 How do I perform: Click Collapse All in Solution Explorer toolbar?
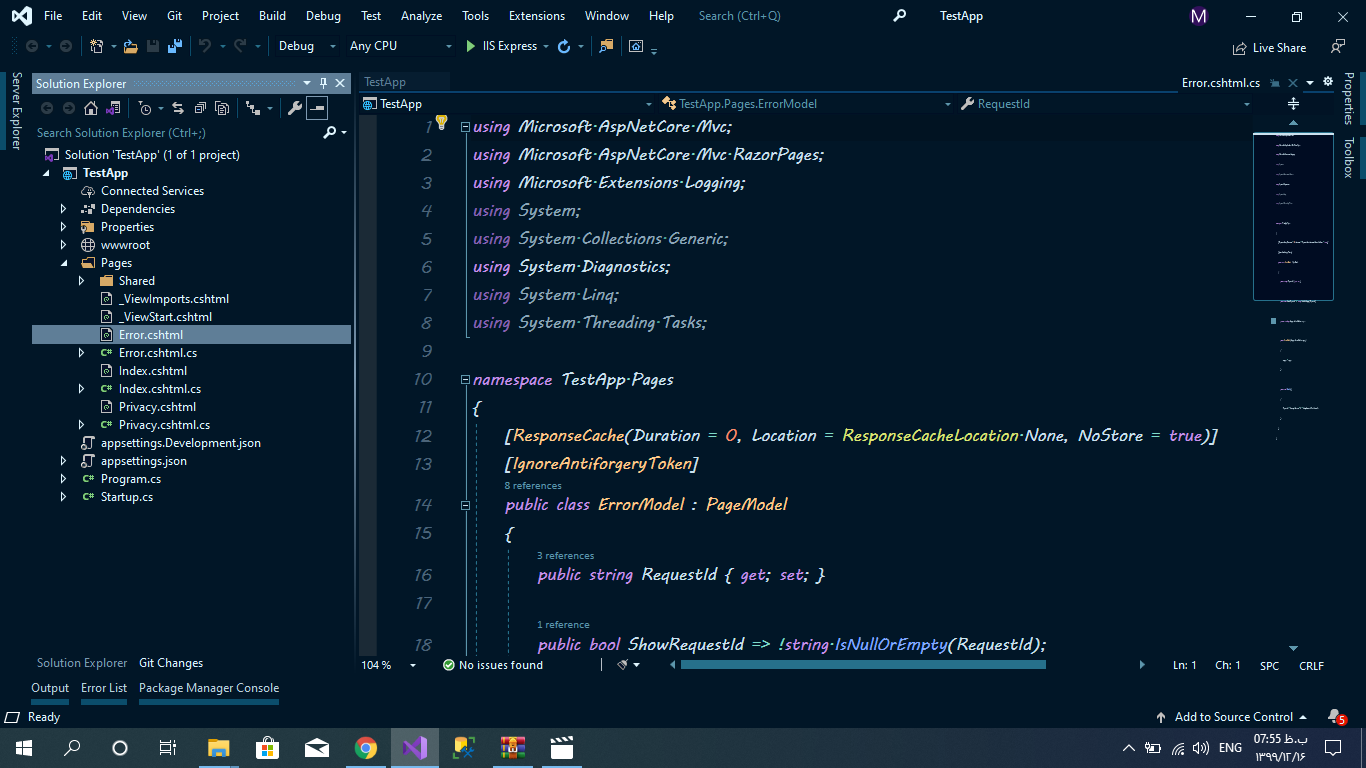(201, 108)
